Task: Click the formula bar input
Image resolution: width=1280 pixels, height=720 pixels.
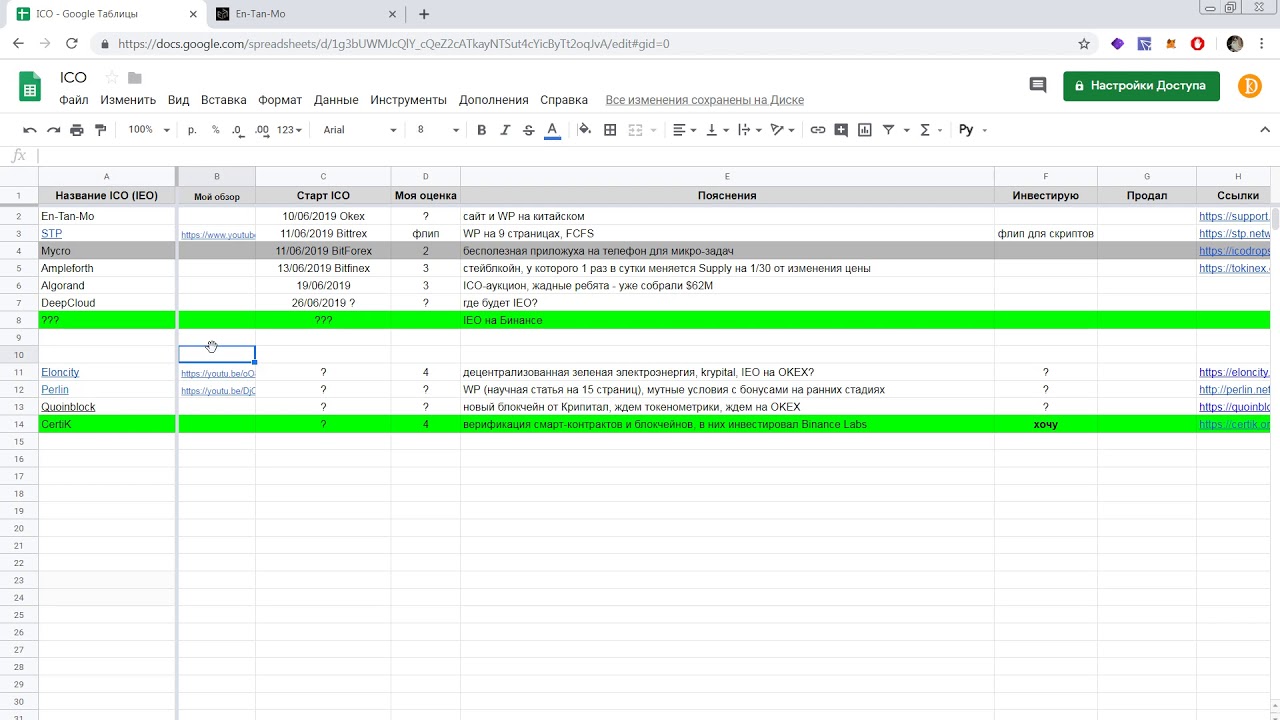Action: (657, 156)
